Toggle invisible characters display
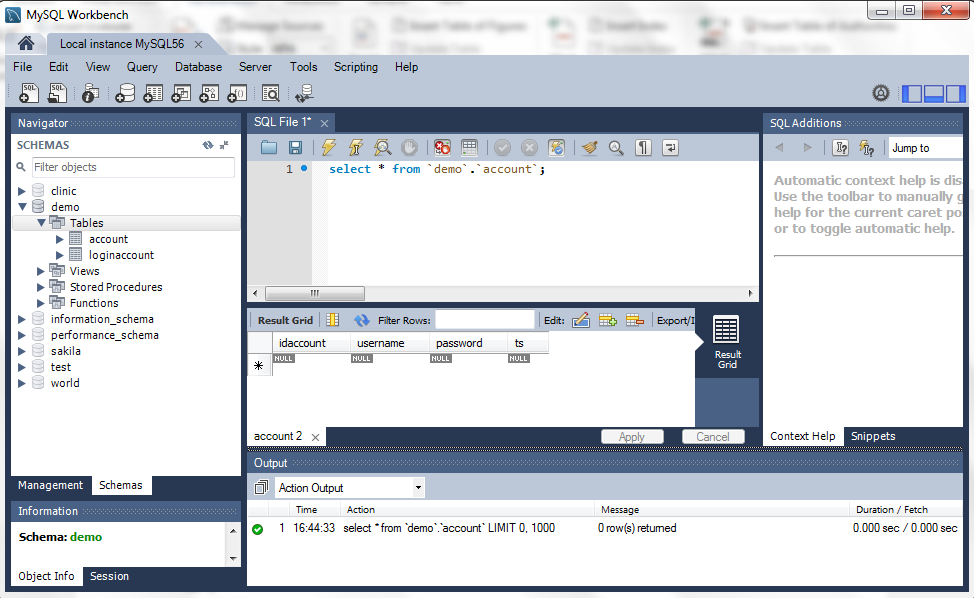 tap(644, 148)
